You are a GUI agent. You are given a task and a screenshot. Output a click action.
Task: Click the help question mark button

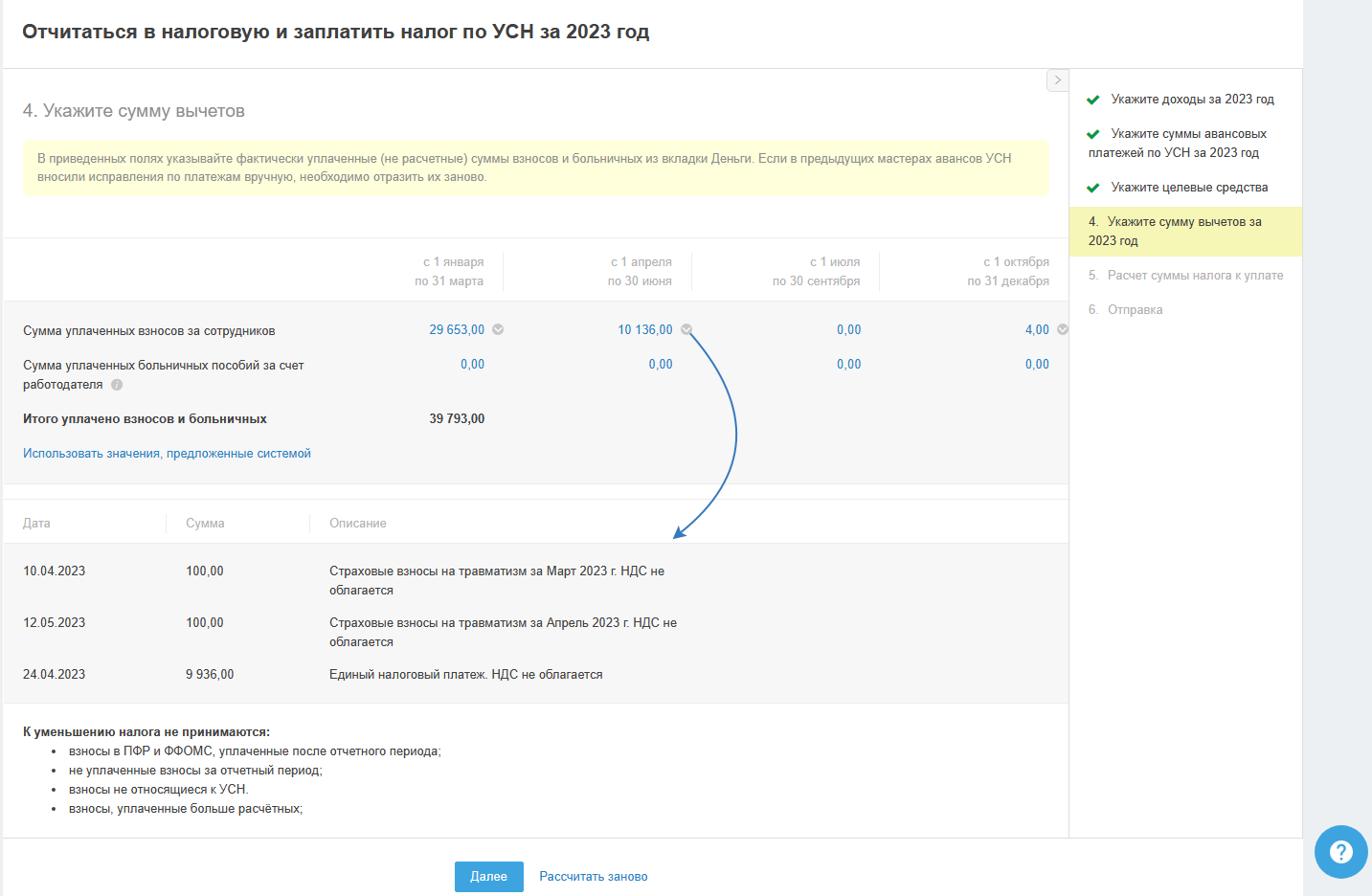pyautogui.click(x=1340, y=851)
